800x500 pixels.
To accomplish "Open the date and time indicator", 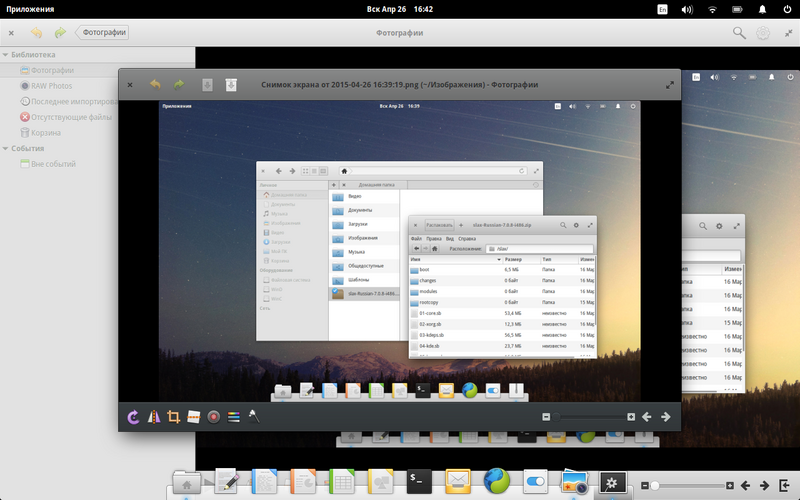I will coord(399,9).
